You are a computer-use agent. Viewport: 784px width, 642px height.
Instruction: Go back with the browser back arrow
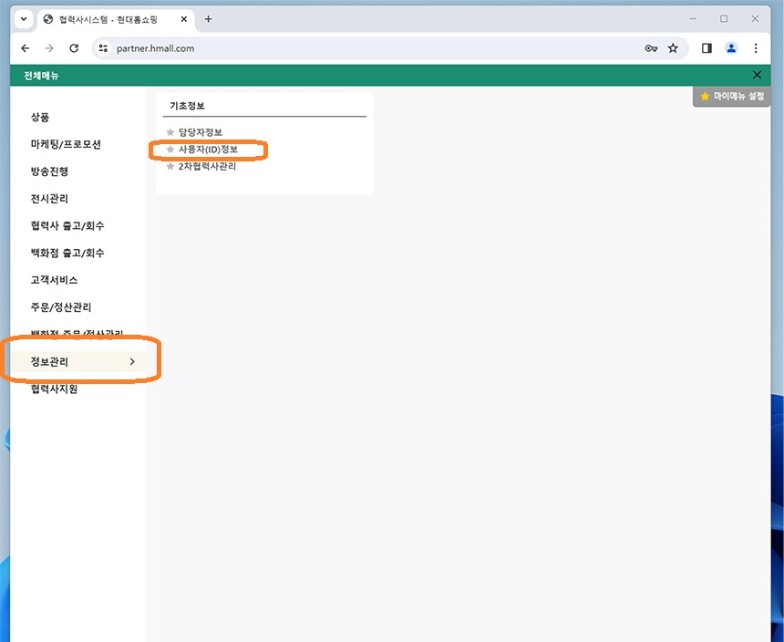pos(25,48)
